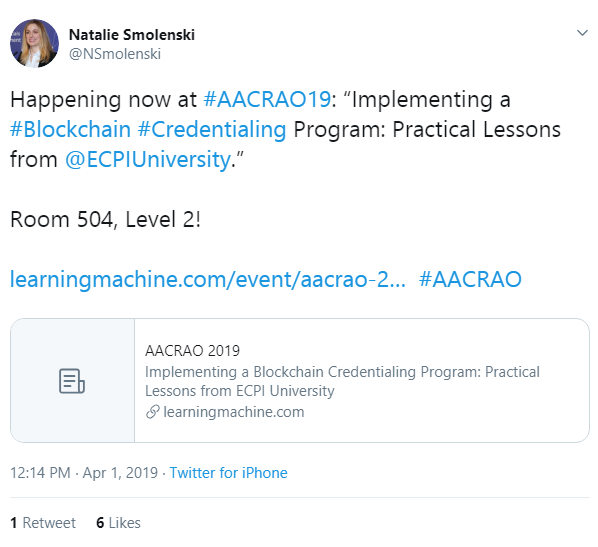The height and width of the screenshot is (547, 598).
Task: Open learningmachine.com domain in the card
Action: click(233, 412)
